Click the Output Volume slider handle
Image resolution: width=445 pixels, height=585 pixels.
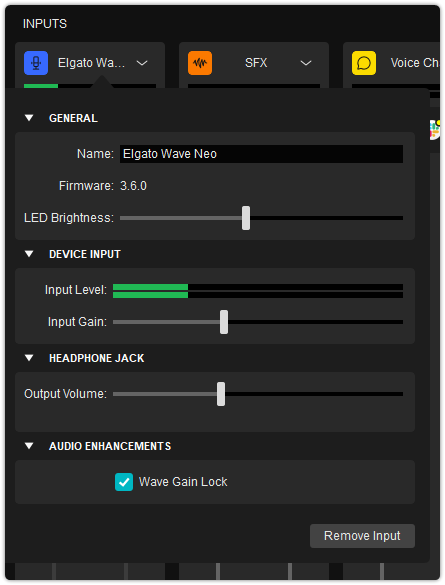[221, 394]
